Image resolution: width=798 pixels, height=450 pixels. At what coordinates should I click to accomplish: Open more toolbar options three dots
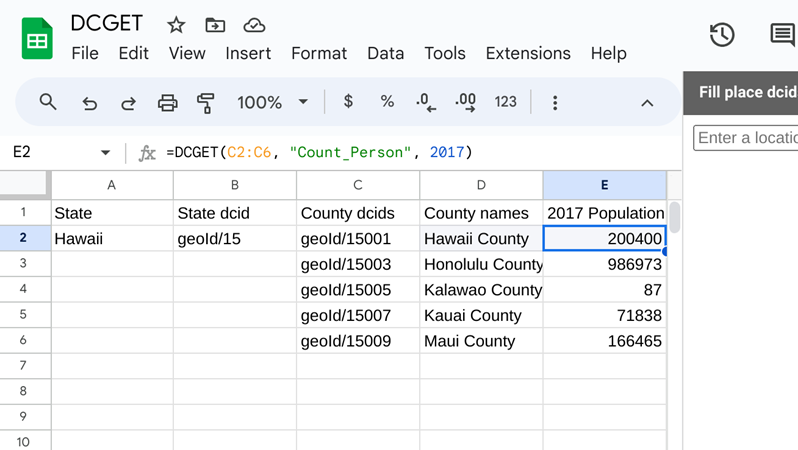pyautogui.click(x=555, y=103)
